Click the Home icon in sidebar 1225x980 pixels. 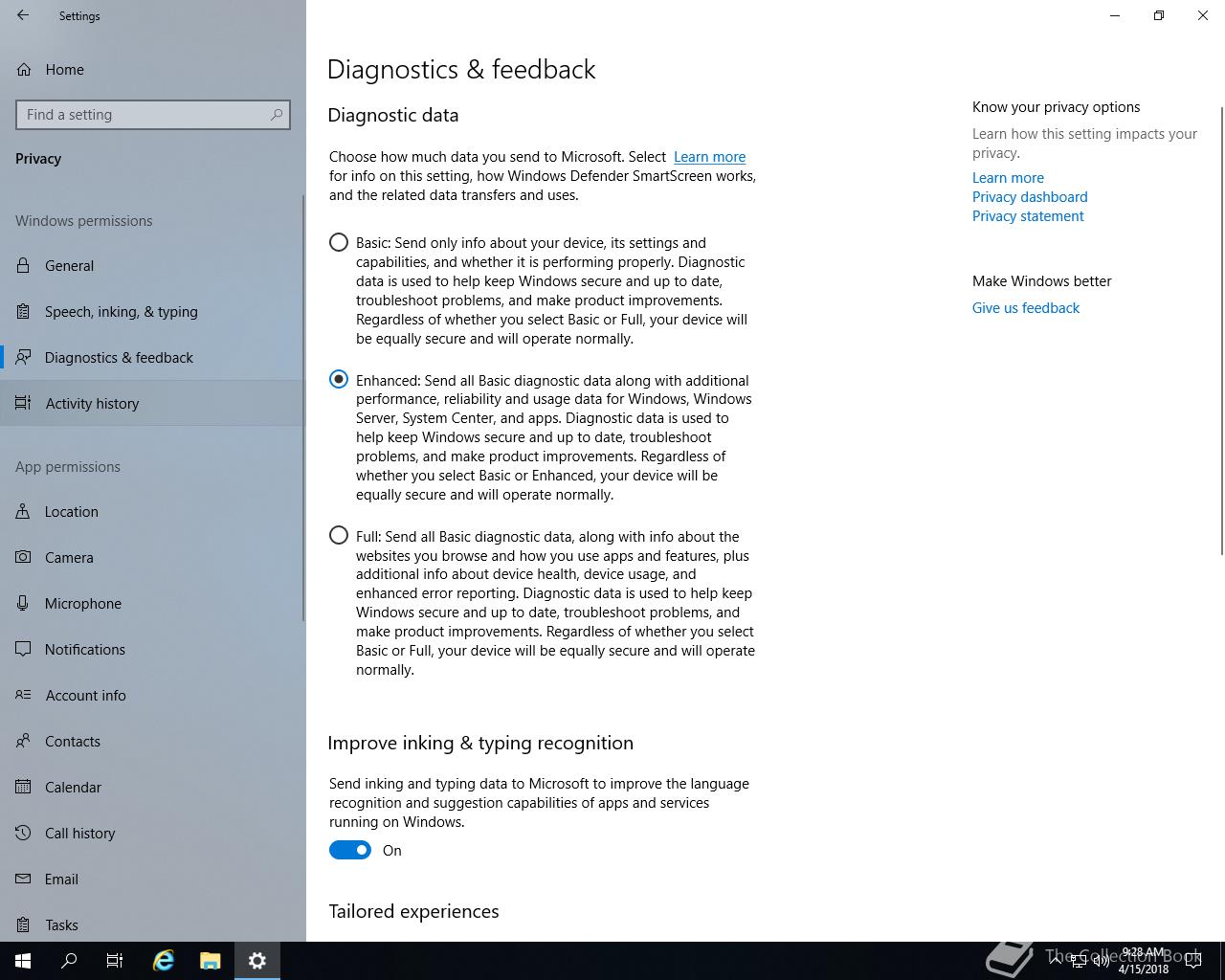tap(23, 69)
